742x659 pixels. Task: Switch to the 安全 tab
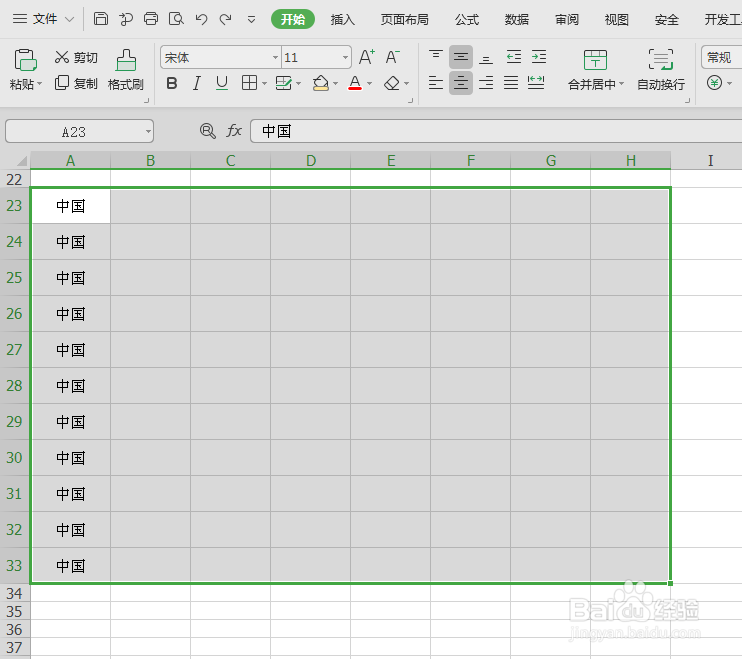click(667, 19)
